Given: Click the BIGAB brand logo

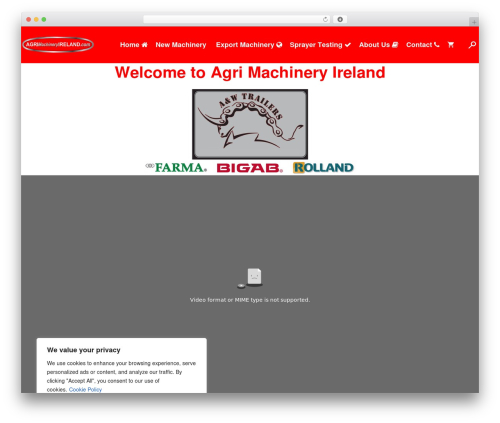Looking at the screenshot, I should [x=250, y=168].
